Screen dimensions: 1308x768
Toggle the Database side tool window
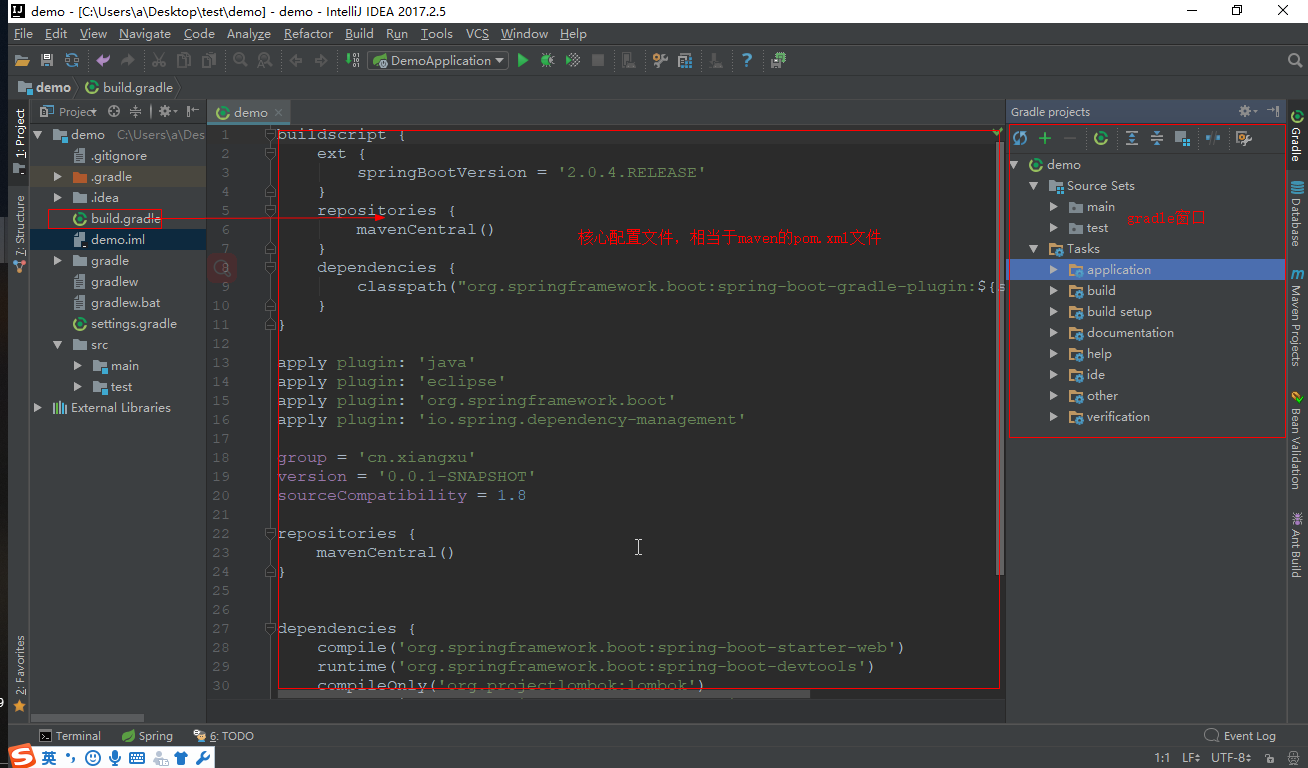1296,214
